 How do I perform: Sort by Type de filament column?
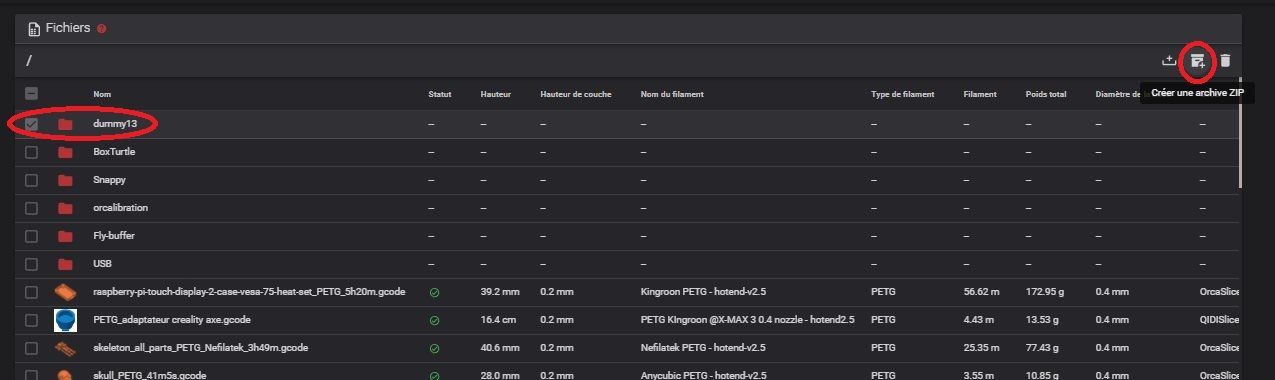pos(902,94)
